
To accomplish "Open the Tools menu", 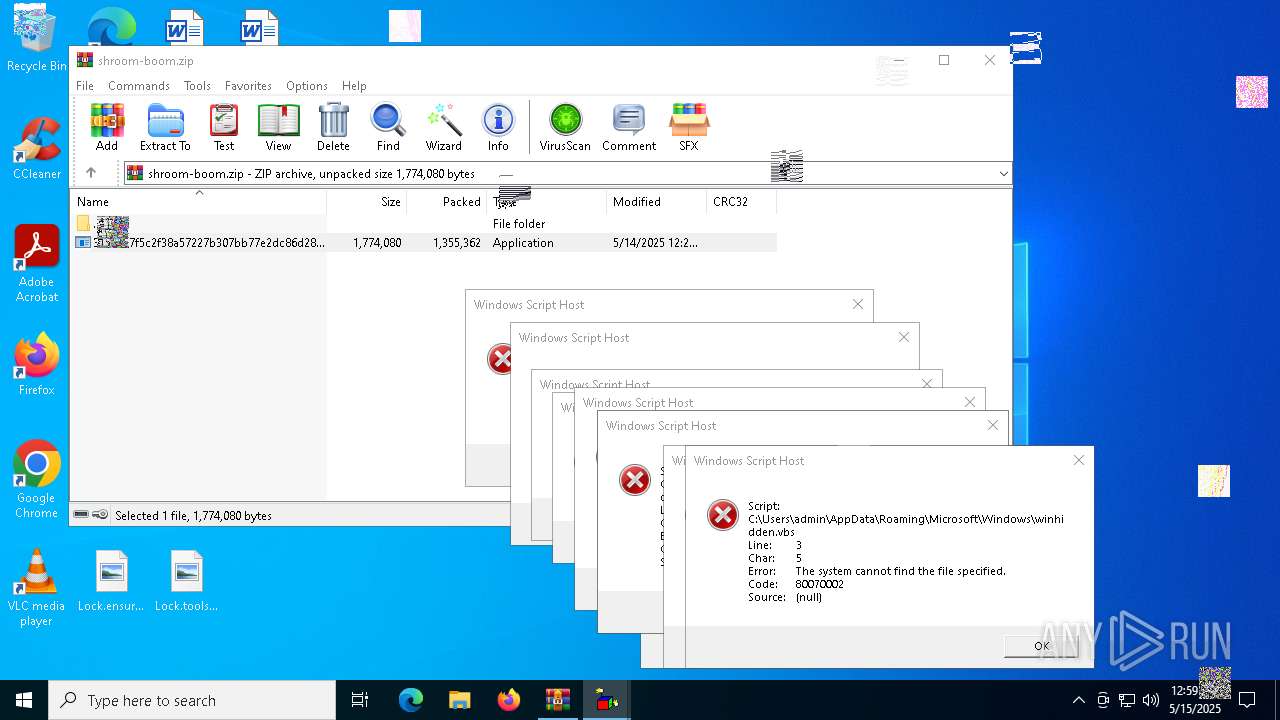I will click(x=197, y=86).
